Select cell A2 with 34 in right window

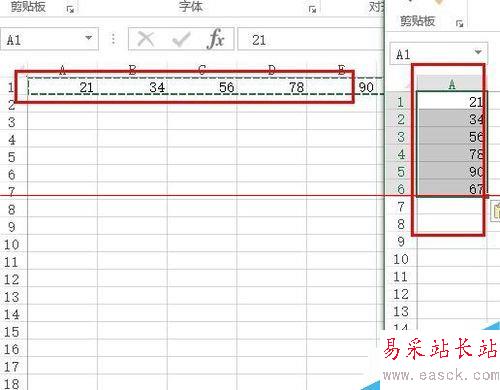(451, 119)
